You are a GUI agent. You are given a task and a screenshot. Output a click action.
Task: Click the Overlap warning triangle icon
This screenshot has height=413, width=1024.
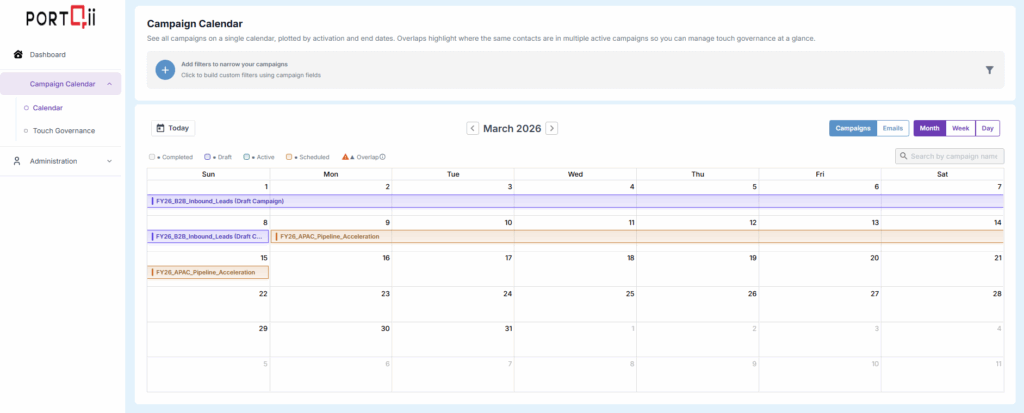pyautogui.click(x=346, y=157)
